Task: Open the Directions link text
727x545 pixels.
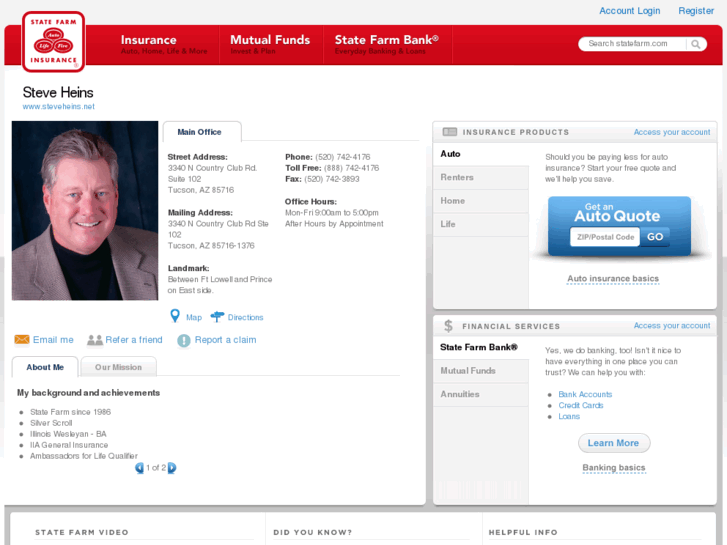Action: (x=245, y=317)
